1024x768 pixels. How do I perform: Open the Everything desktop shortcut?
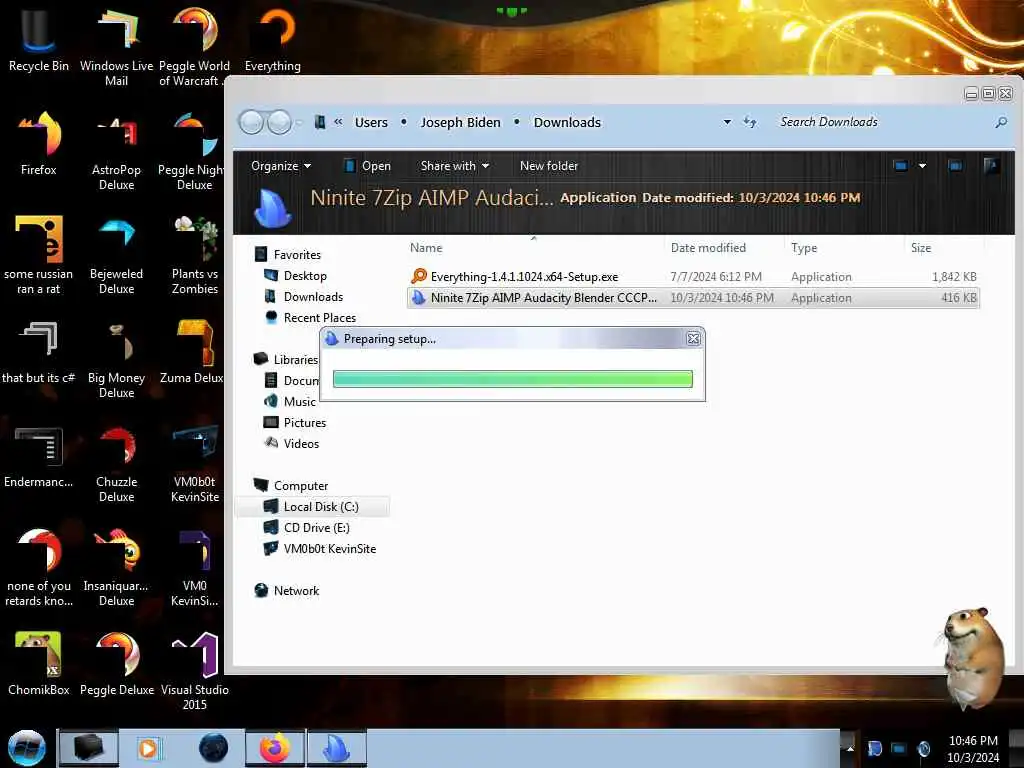tap(273, 39)
